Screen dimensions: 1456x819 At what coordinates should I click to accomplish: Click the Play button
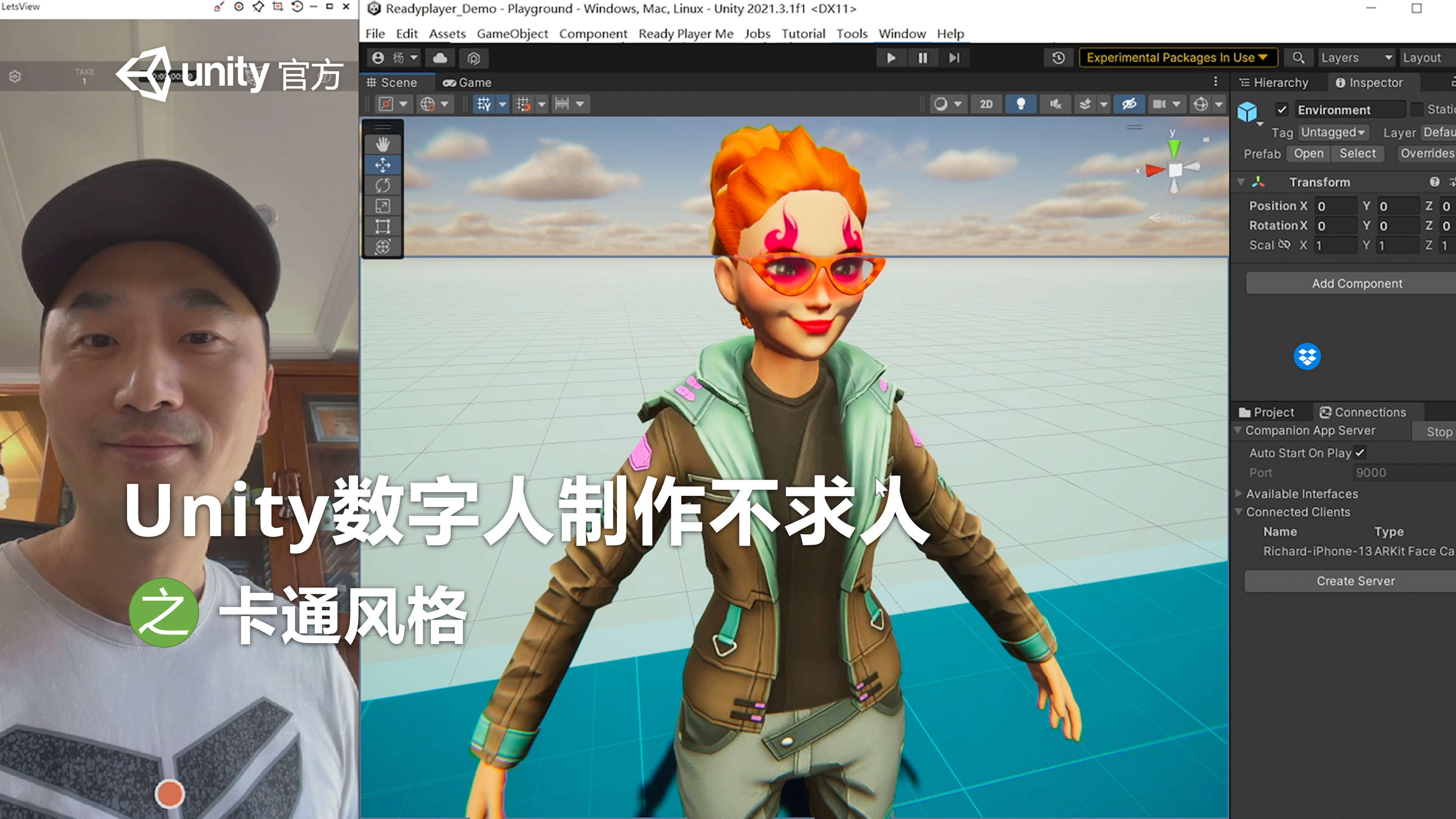[x=891, y=58]
